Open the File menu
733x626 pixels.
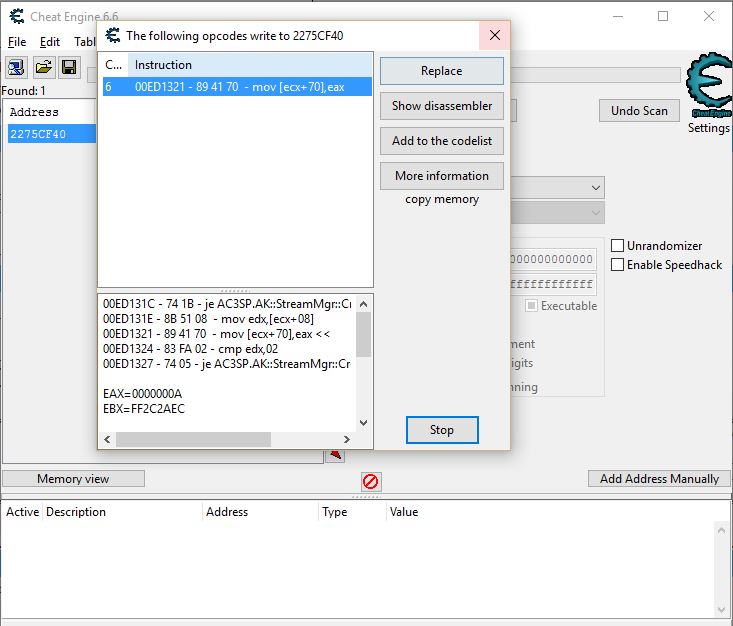coord(17,42)
